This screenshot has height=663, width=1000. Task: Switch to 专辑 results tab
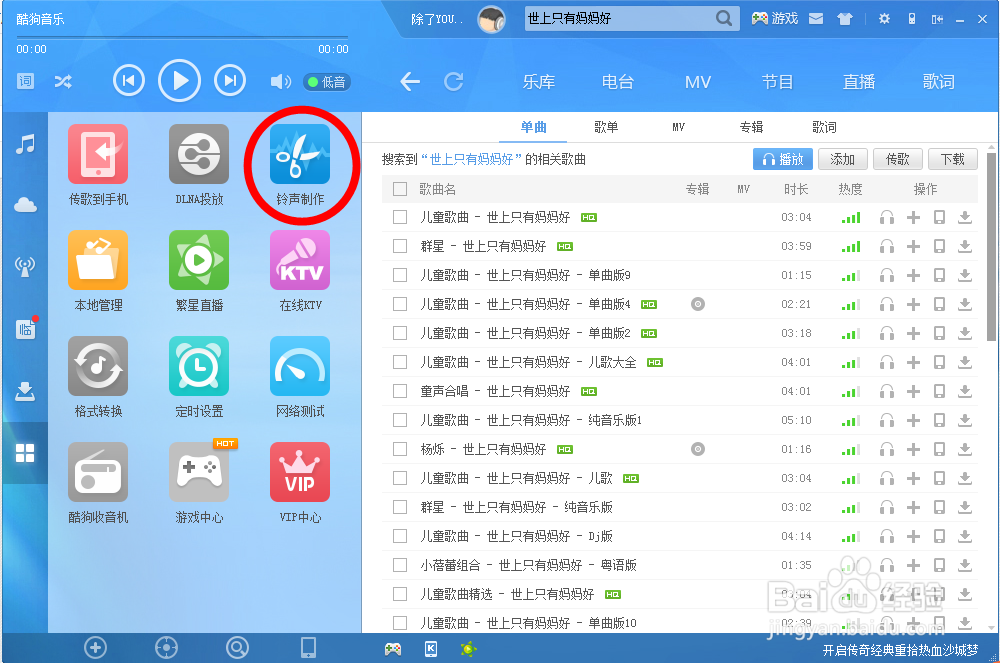click(x=751, y=127)
